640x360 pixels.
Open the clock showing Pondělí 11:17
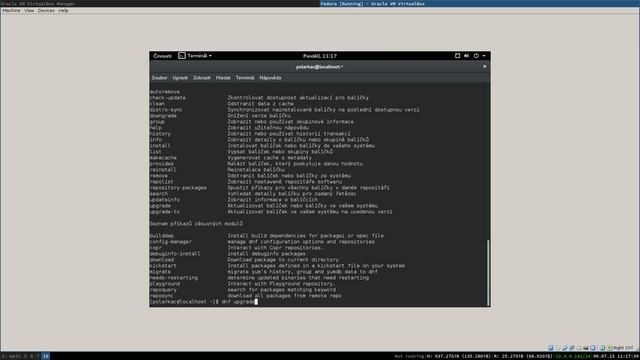[x=320, y=56]
